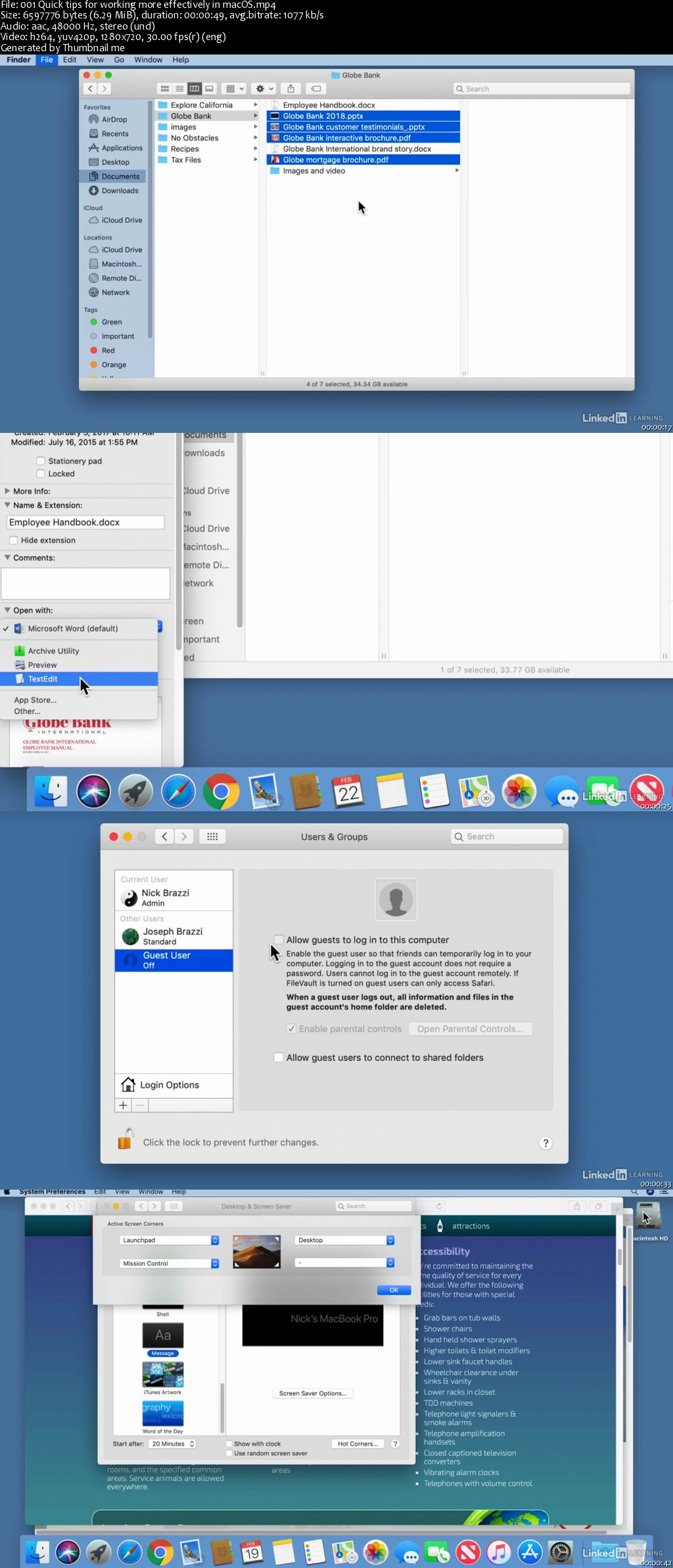The image size is (673, 1568).
Task: Toggle Enable parental controls checkbox
Action: coord(291,1029)
